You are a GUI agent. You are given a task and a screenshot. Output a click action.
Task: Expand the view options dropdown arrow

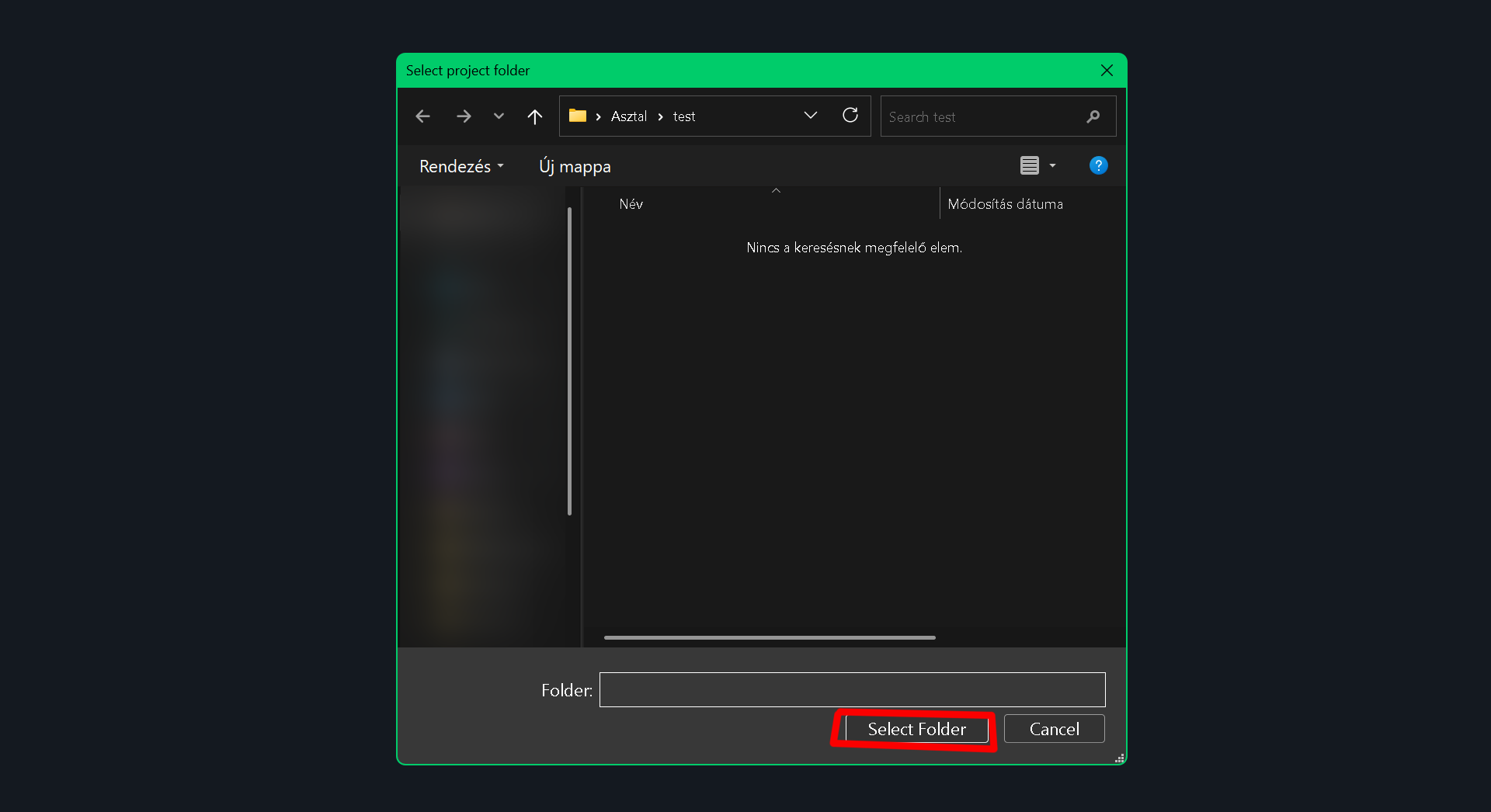pos(1052,165)
